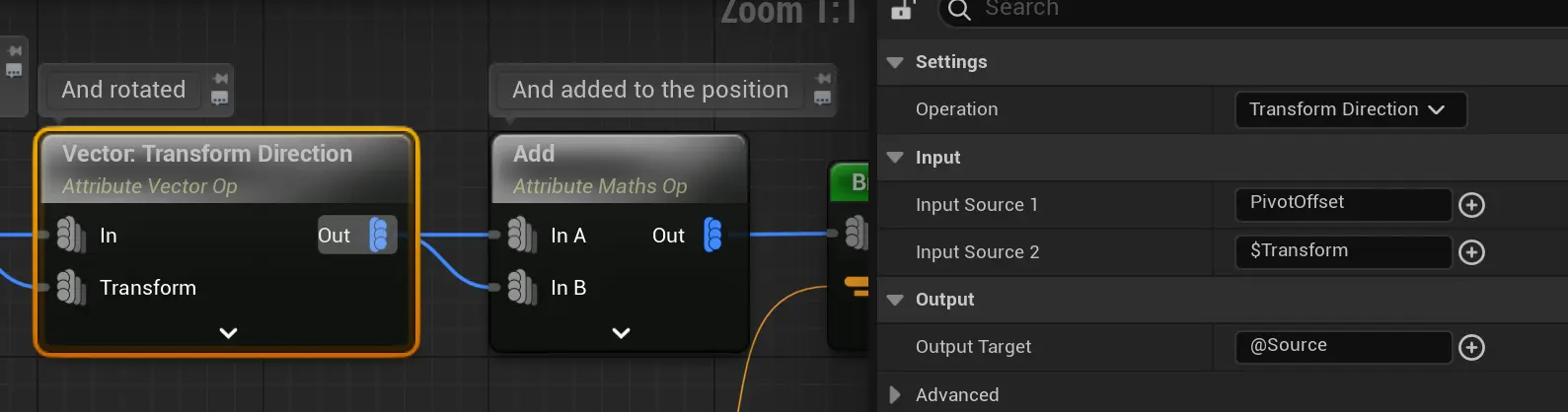This screenshot has height=412, width=1568.
Task: Expand the Advanced section
Action: coord(895,395)
